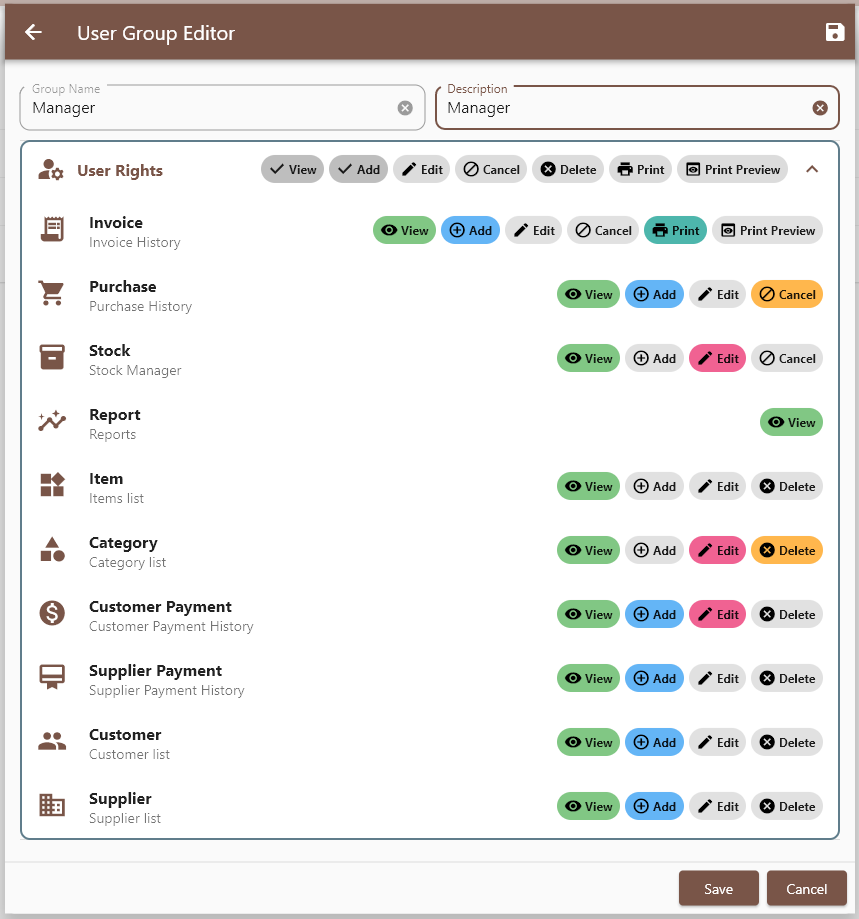The height and width of the screenshot is (919, 859).
Task: Enable Item Add right
Action: [x=654, y=486]
